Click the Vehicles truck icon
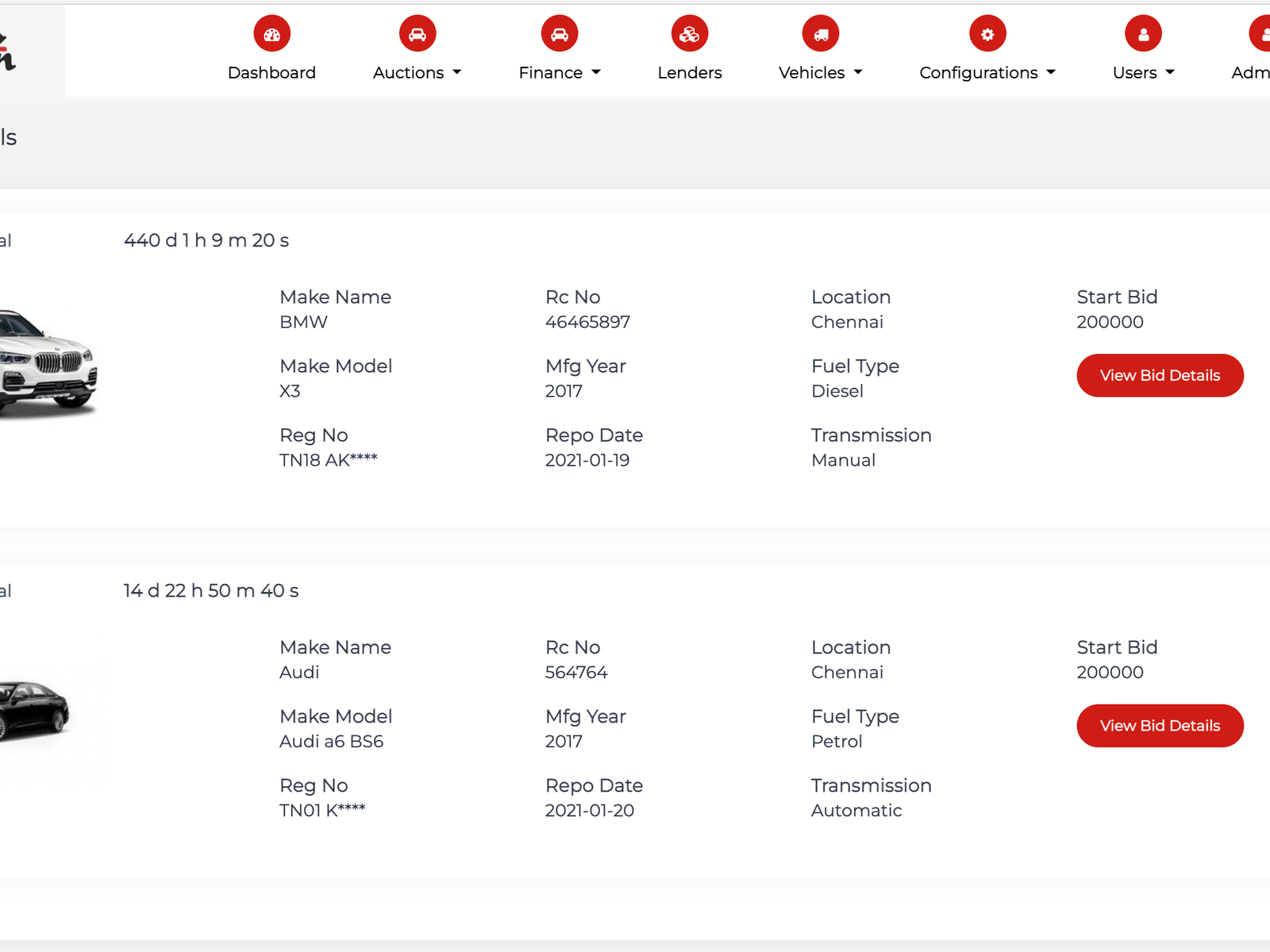This screenshot has height=952, width=1270. 821,34
